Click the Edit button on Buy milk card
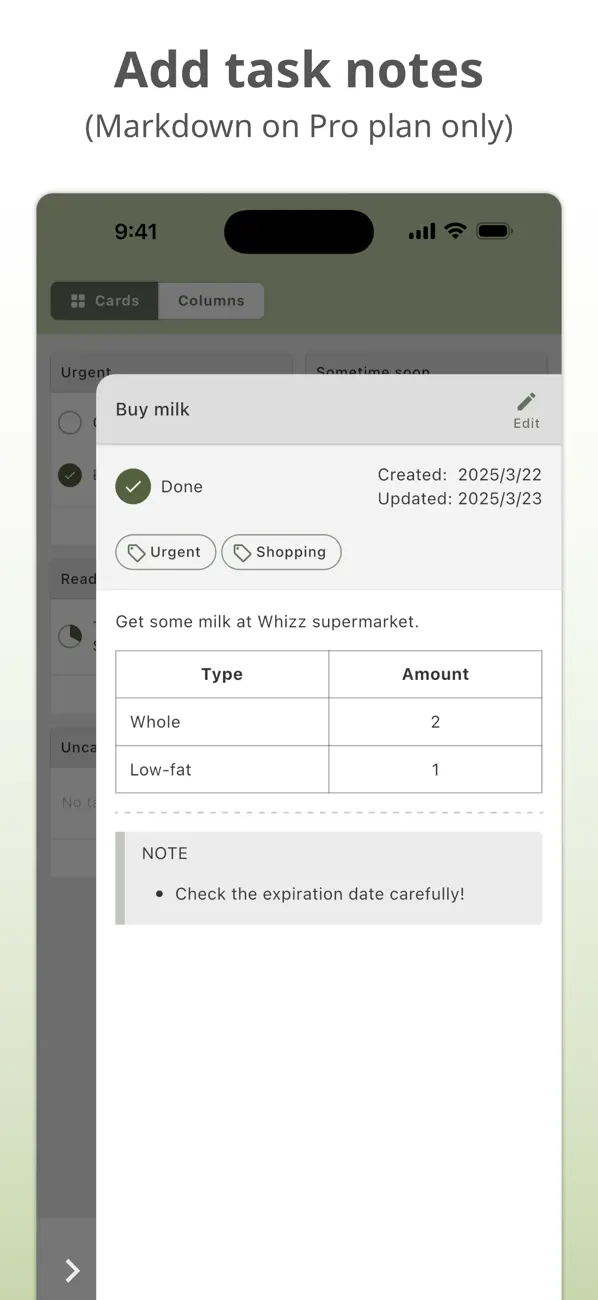Image resolution: width=598 pixels, height=1300 pixels. coord(526,411)
